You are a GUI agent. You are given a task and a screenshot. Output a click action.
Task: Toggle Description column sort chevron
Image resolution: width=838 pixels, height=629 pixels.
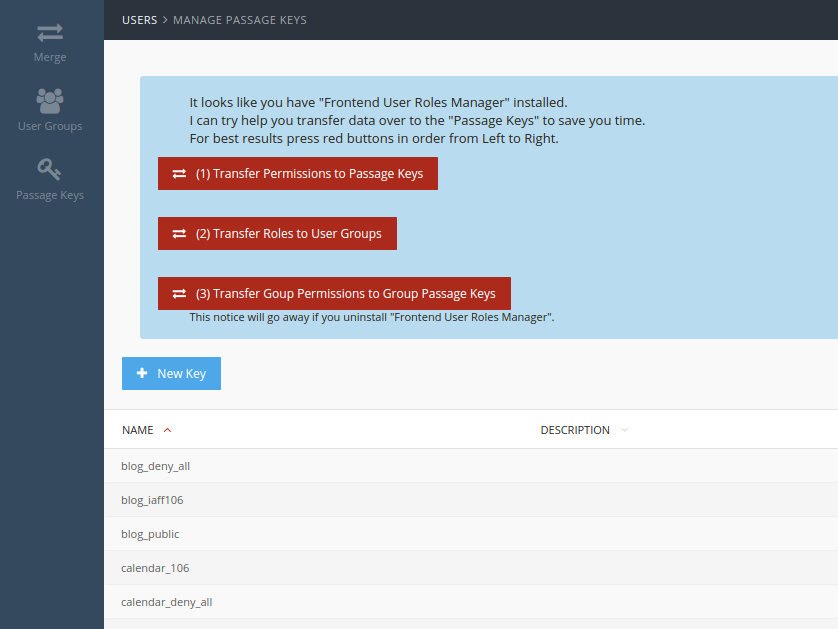point(624,430)
